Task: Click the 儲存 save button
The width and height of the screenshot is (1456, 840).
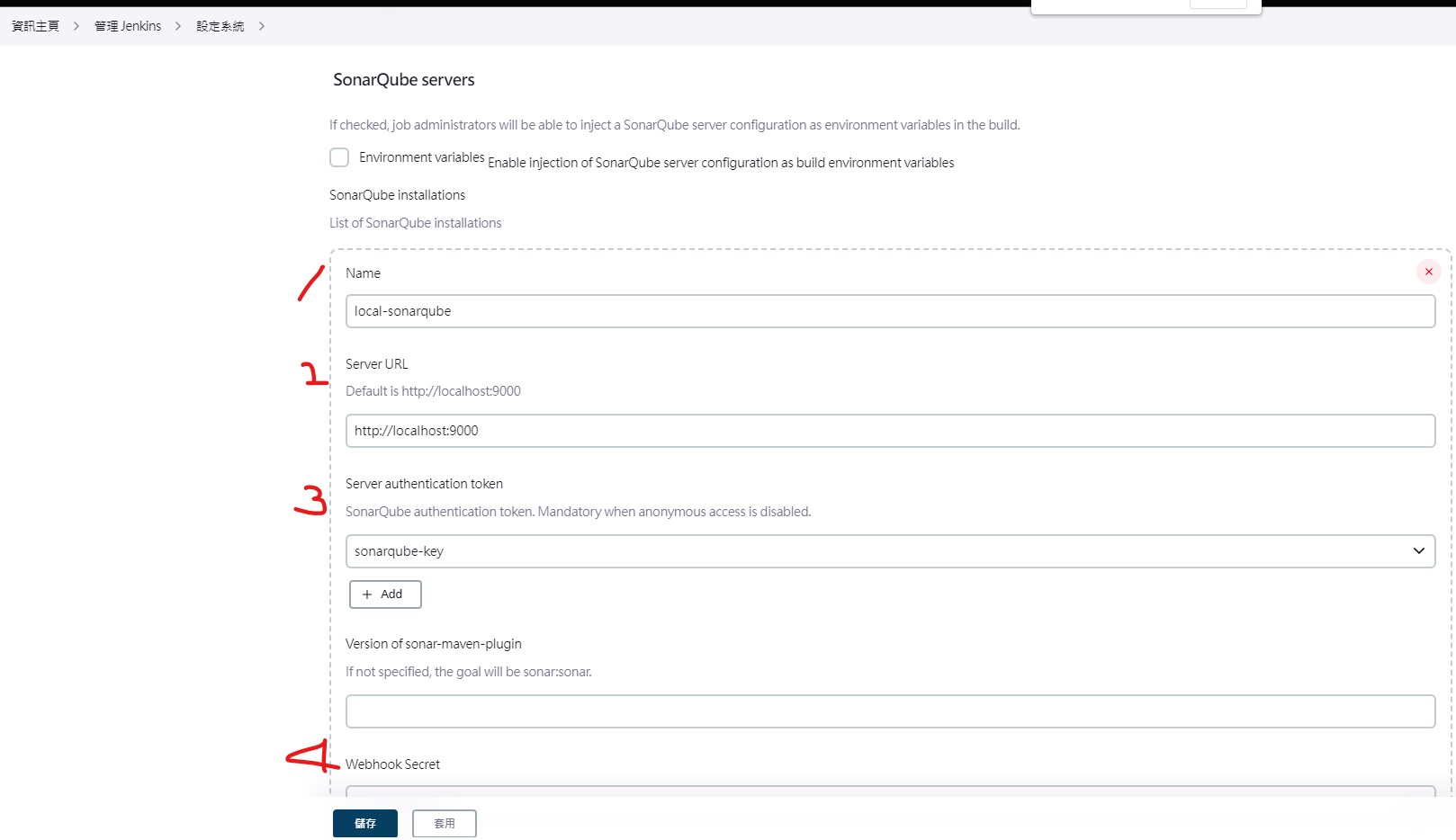Action: pos(365,824)
